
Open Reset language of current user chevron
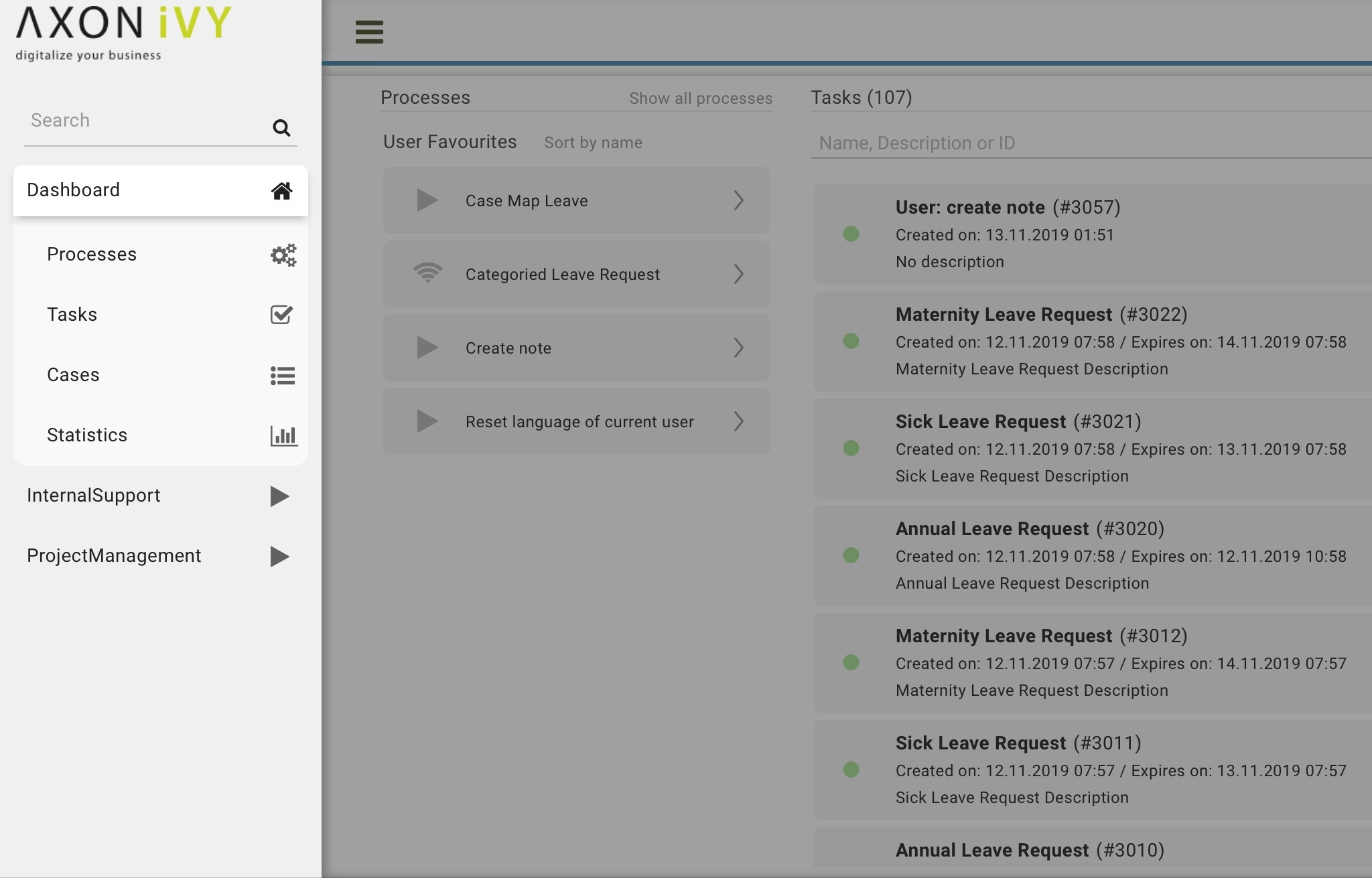(738, 421)
